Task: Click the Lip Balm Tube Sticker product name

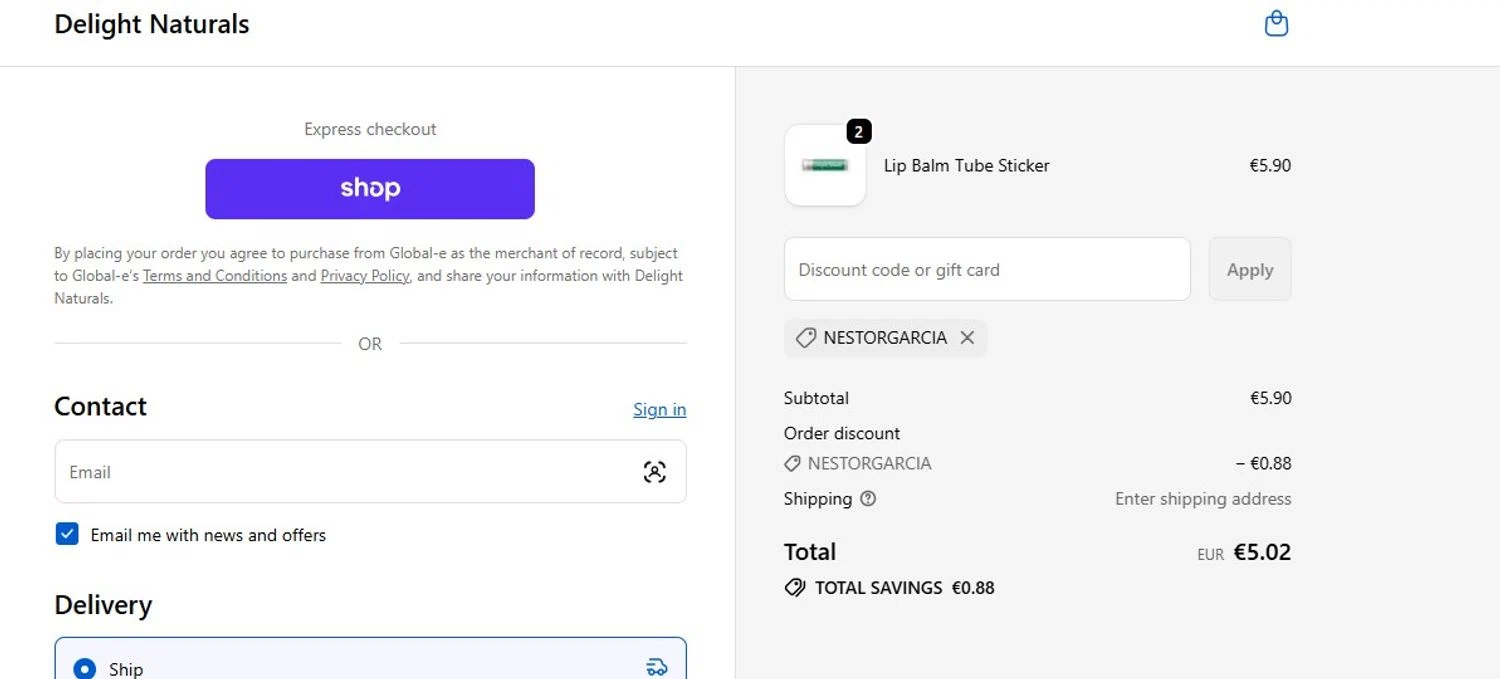Action: [967, 166]
